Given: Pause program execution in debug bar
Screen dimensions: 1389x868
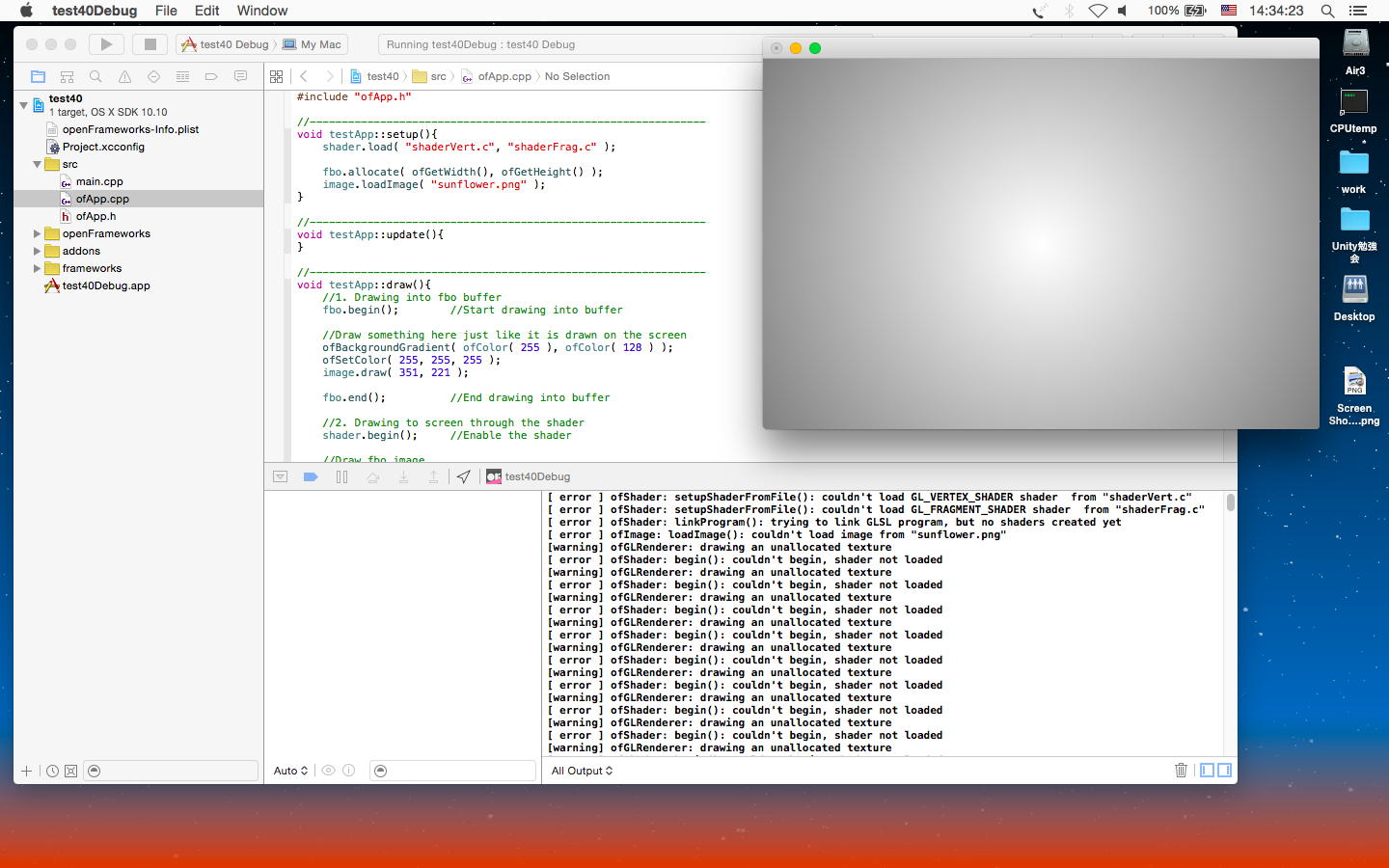Looking at the screenshot, I should click(x=341, y=476).
